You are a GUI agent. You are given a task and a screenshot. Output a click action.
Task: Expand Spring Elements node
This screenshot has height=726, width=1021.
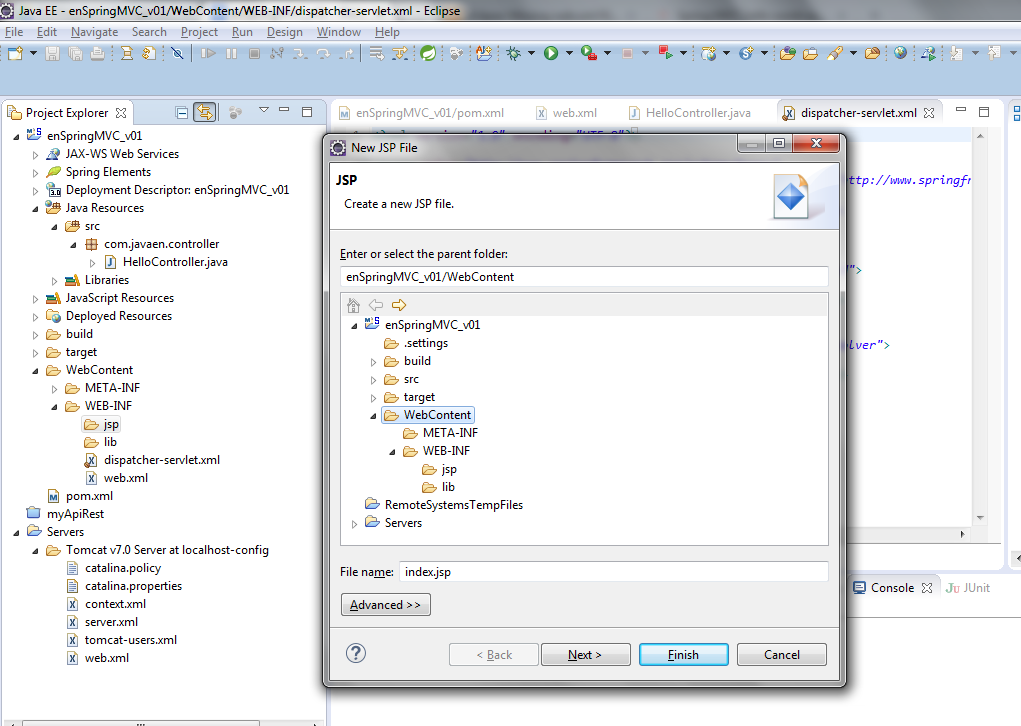(35, 173)
